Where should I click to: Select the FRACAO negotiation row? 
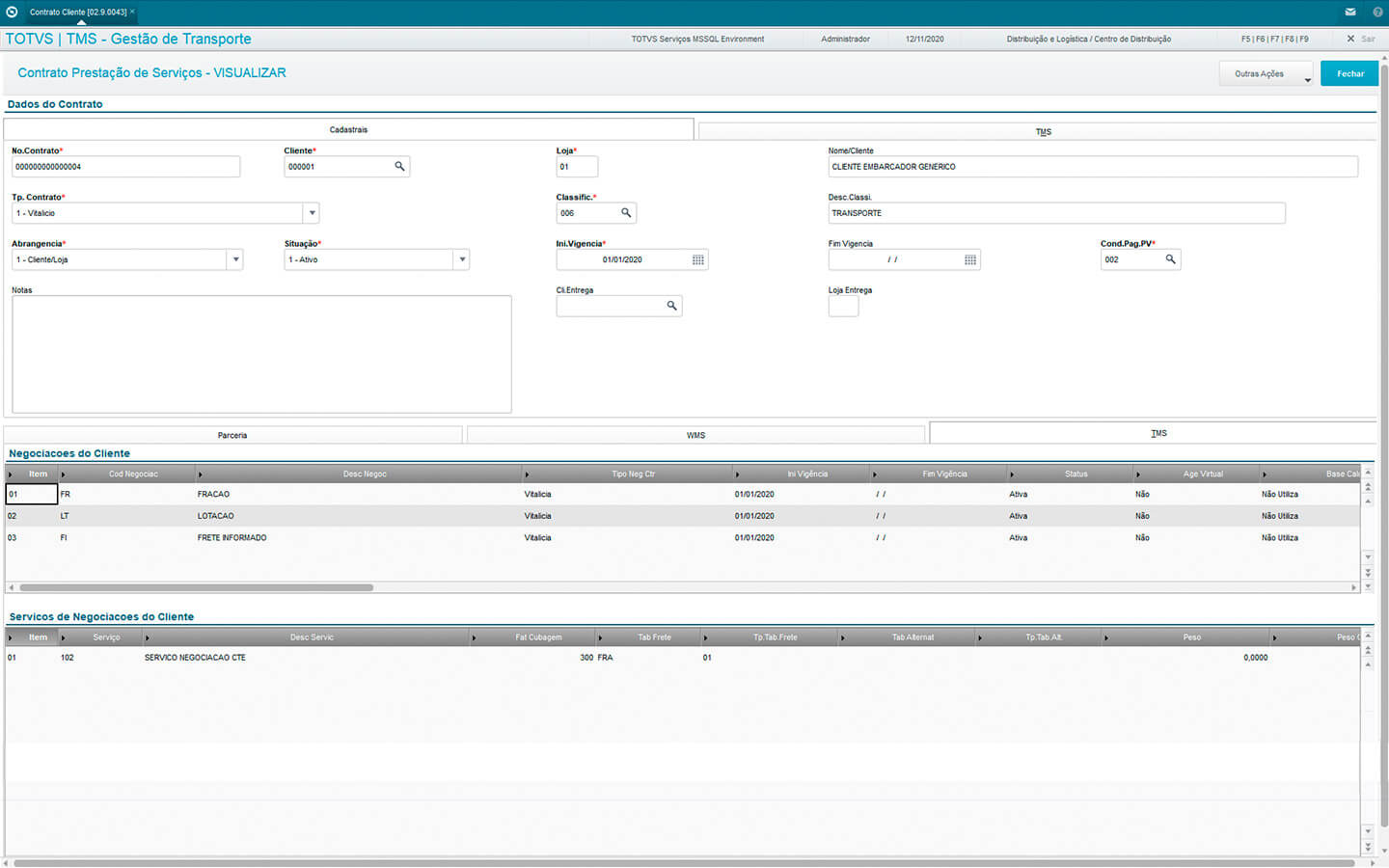pos(683,494)
